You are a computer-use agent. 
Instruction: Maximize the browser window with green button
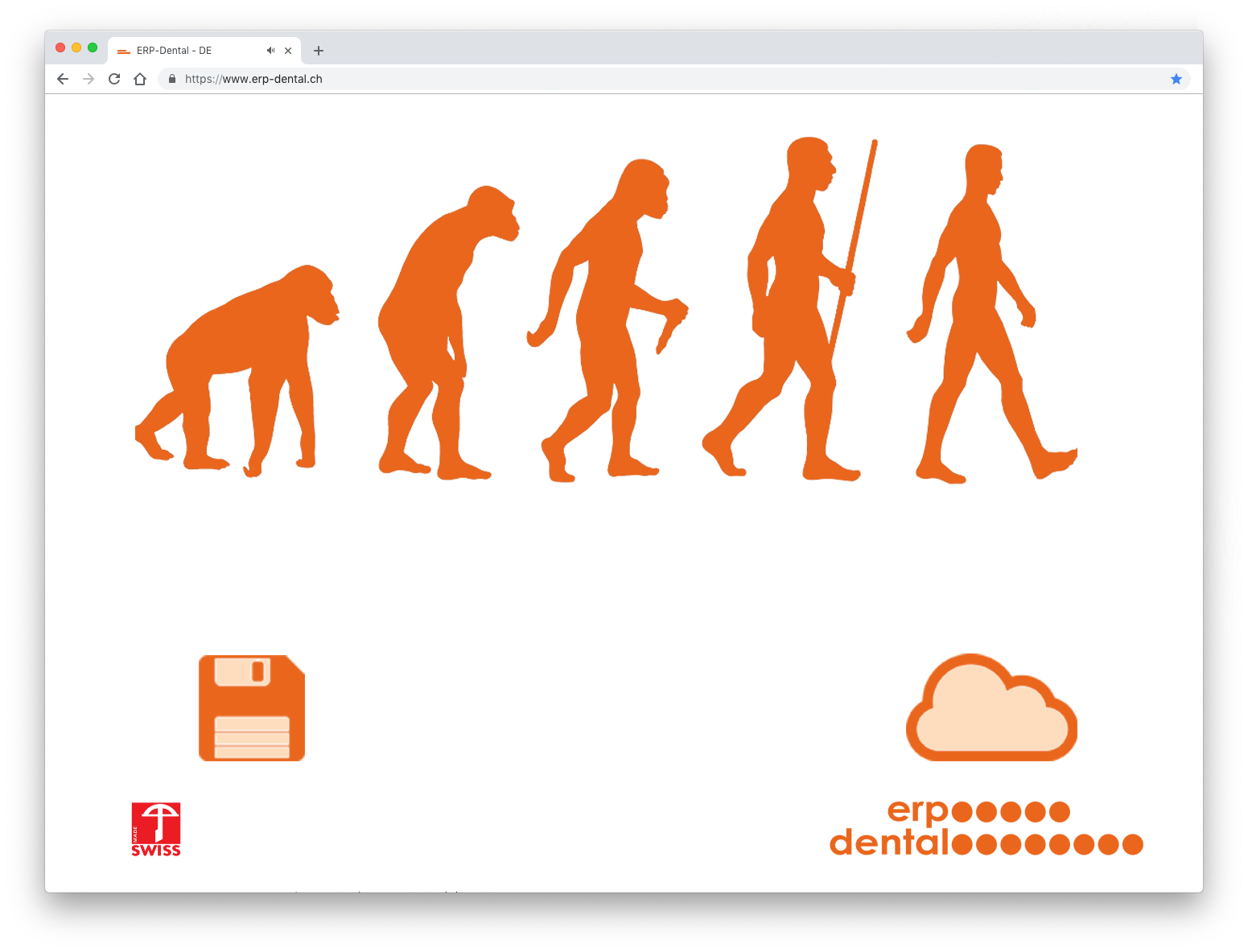point(93,47)
